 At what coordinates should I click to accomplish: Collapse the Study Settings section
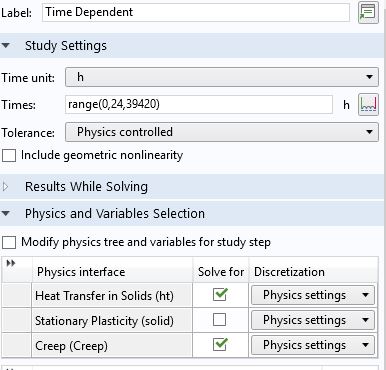(x=6, y=45)
